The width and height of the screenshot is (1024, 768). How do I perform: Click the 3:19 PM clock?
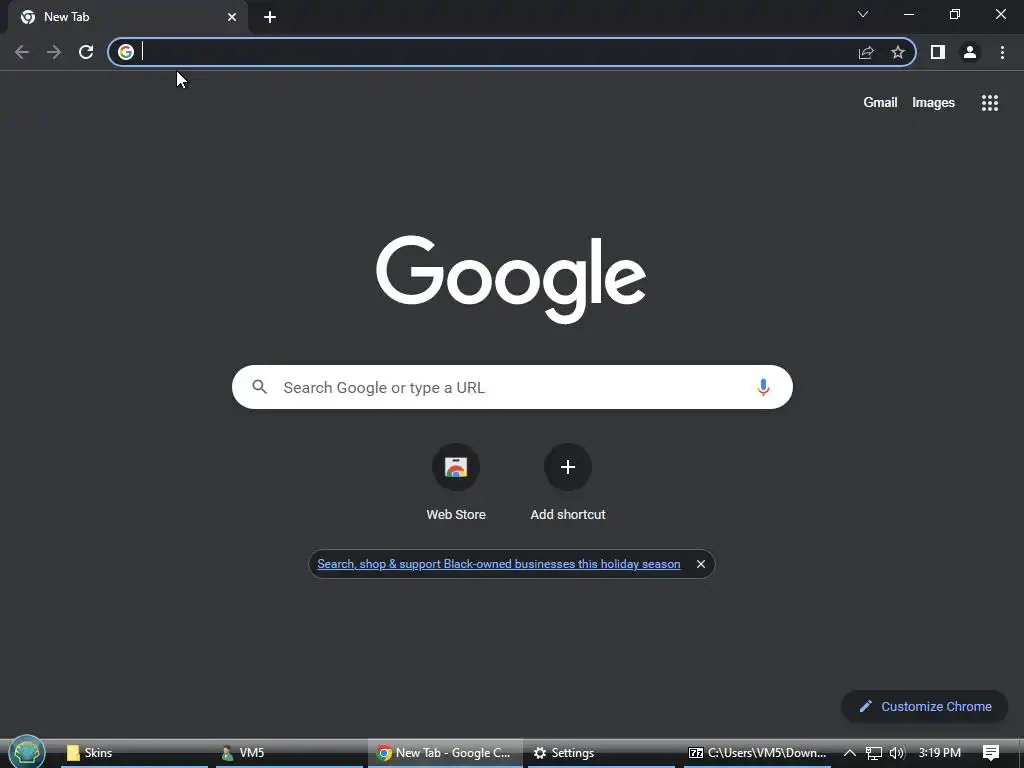(x=939, y=753)
